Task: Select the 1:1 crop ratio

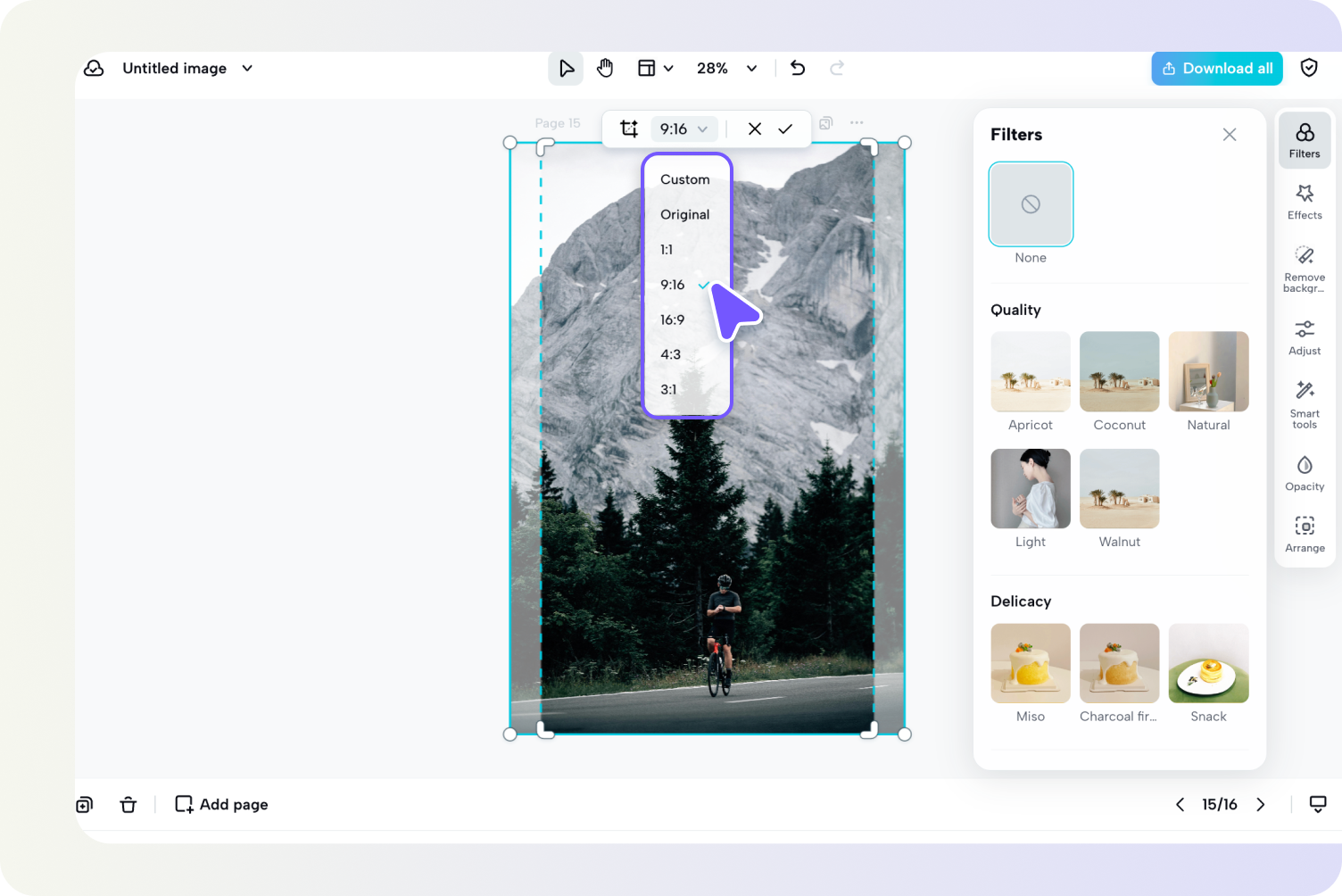Action: coord(667,250)
